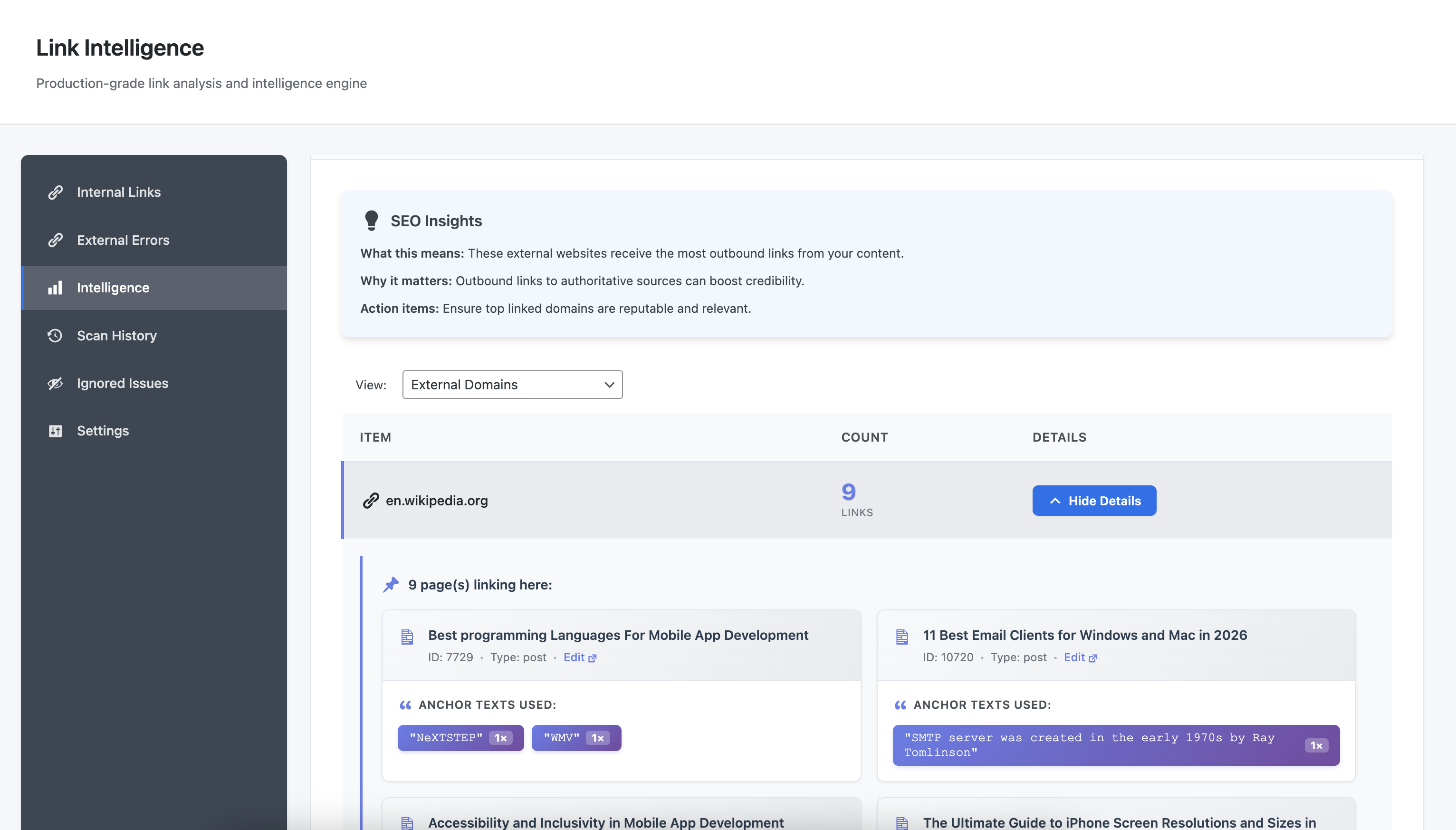Click the SEO Insights lightbulb icon

click(x=372, y=221)
